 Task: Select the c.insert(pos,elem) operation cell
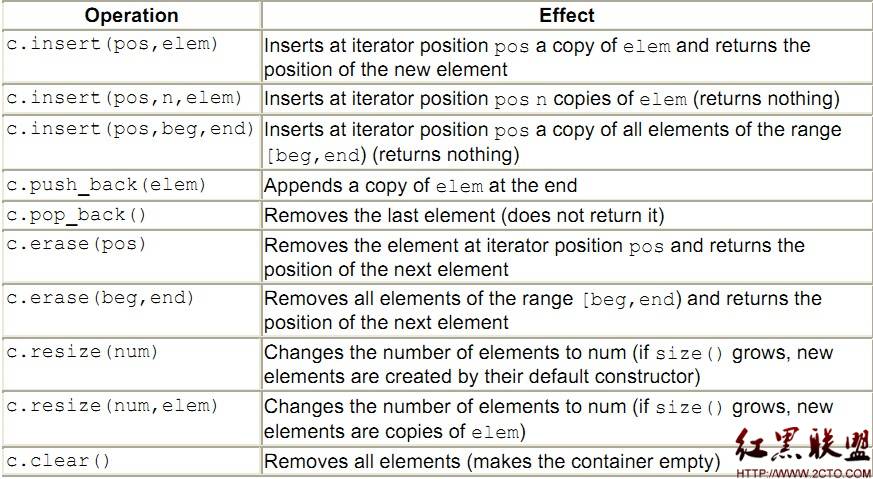pos(131,57)
